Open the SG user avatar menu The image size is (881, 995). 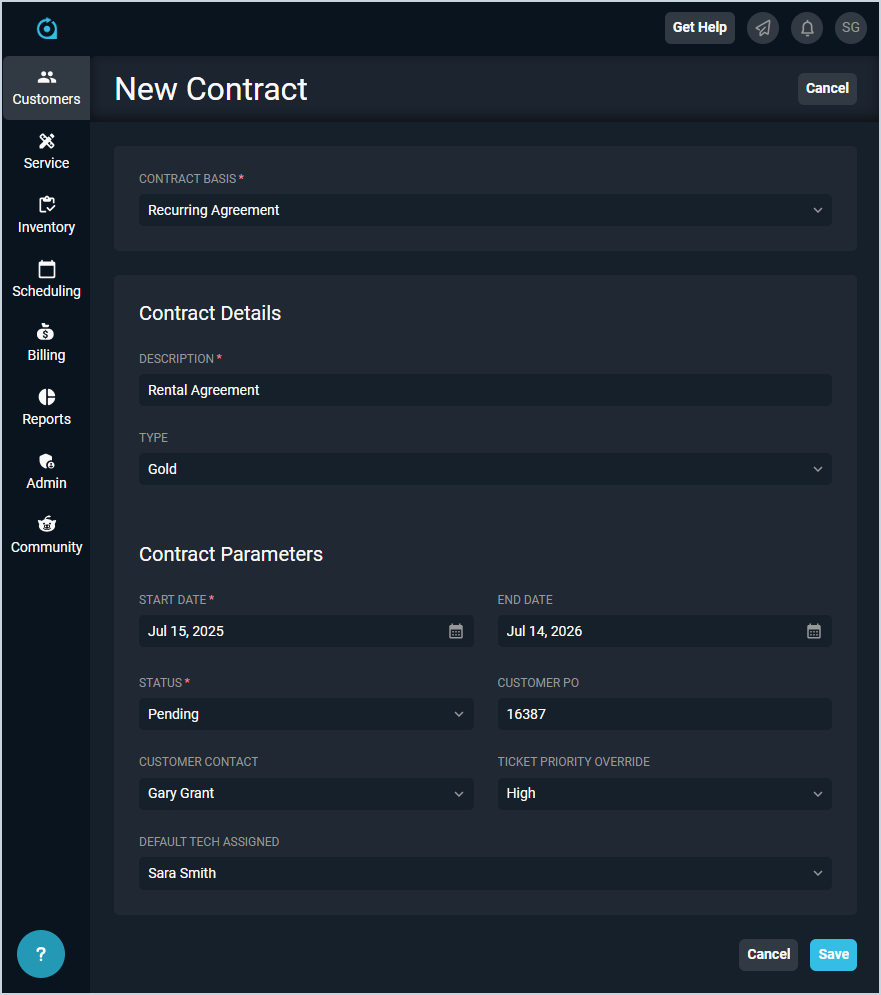(x=851, y=28)
